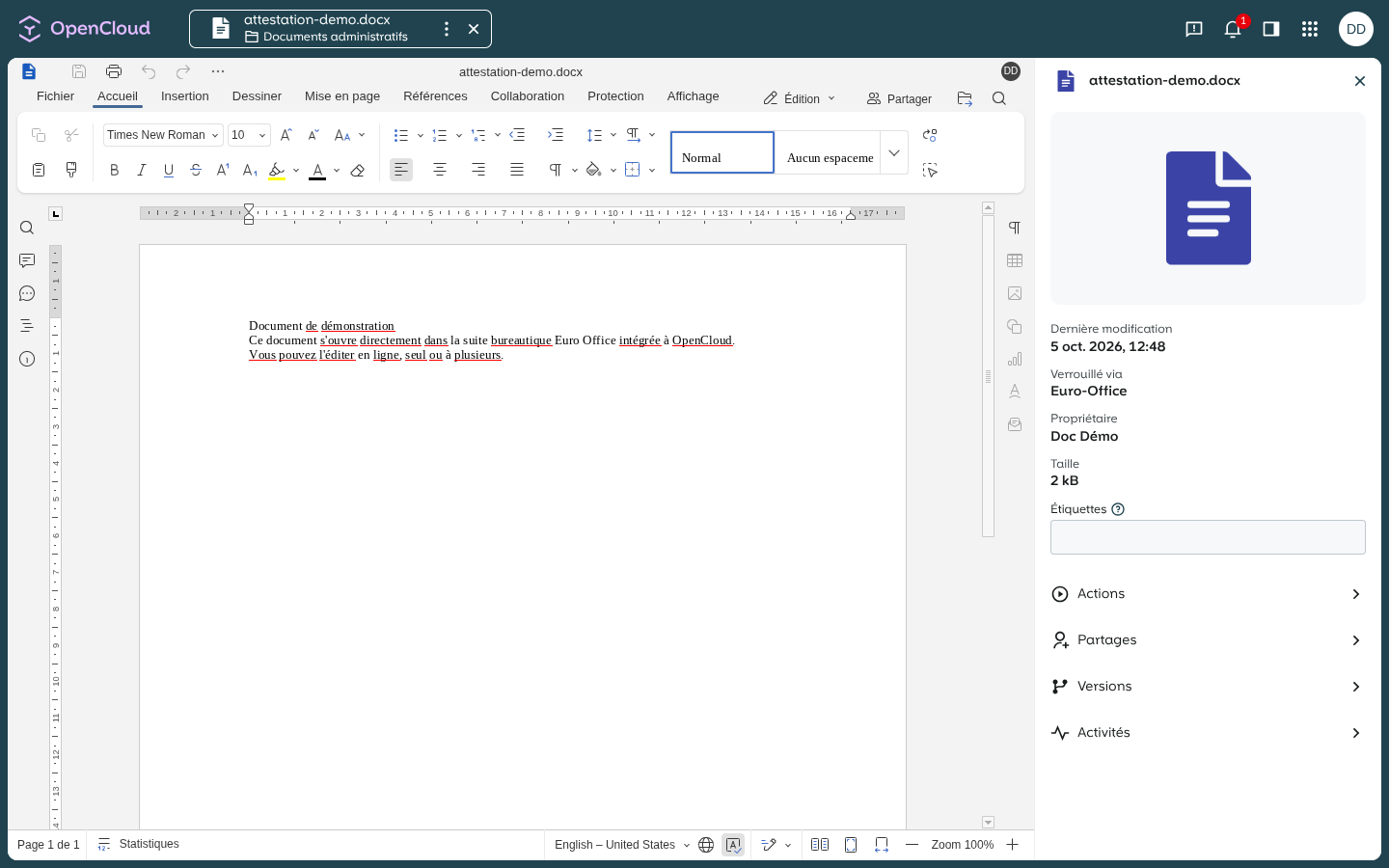This screenshot has width=1389, height=868.
Task: Expand the Partages section
Action: (x=1208, y=640)
